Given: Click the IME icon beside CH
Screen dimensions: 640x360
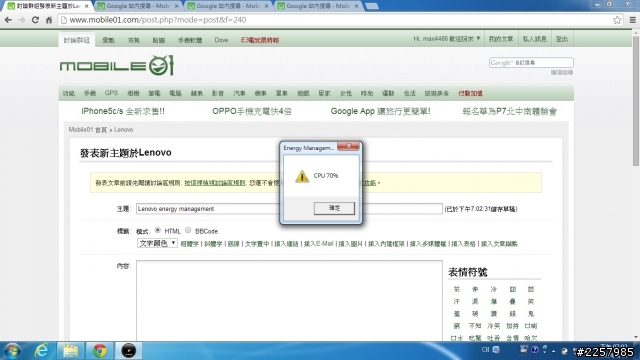Looking at the screenshot, I should (x=496, y=350).
